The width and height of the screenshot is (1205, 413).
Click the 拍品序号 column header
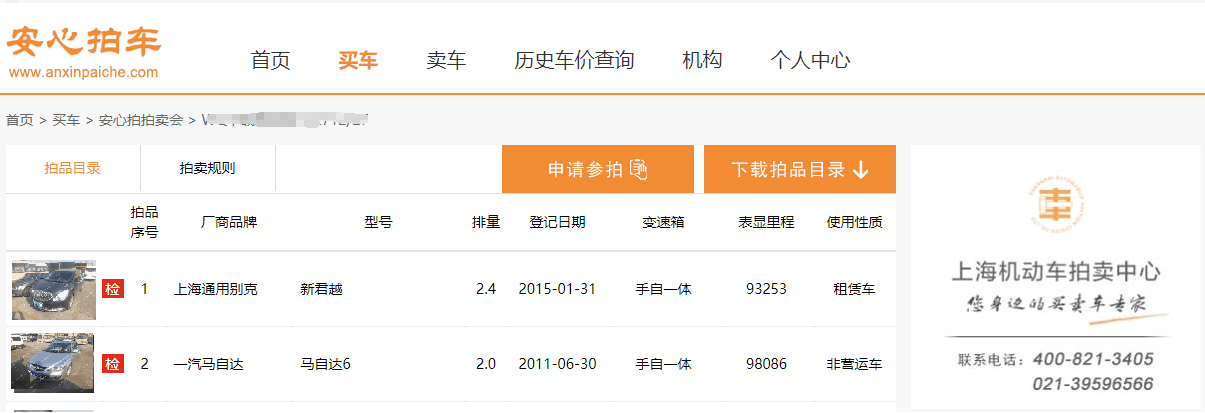(145, 222)
